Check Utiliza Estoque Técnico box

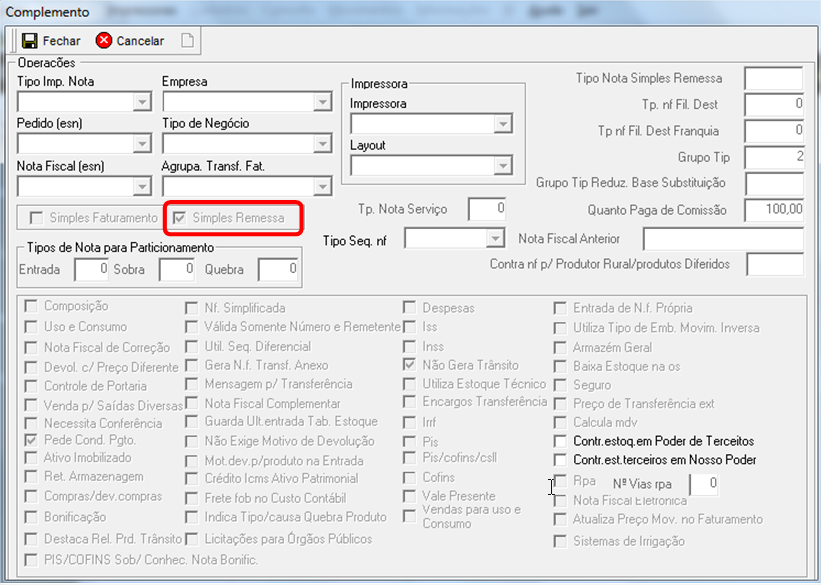(409, 384)
